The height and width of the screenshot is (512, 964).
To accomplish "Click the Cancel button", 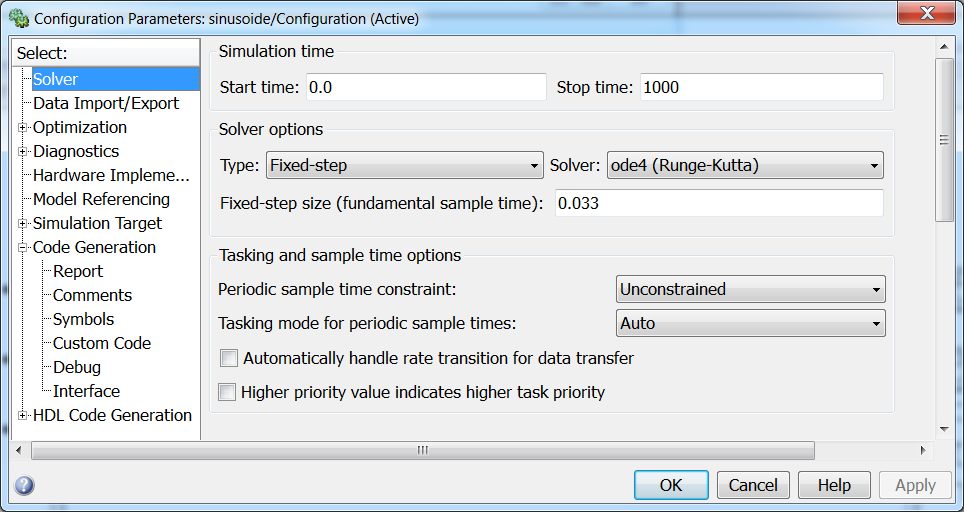I will pos(753,485).
